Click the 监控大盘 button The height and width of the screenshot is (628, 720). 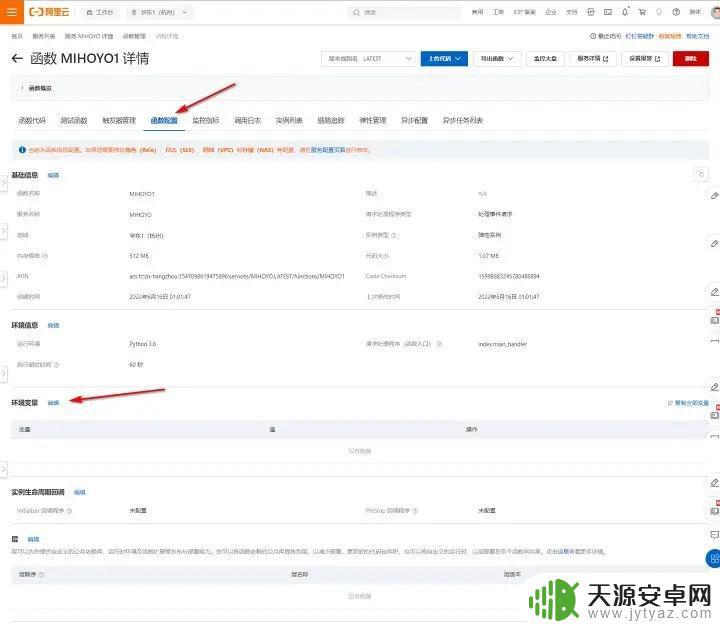(x=545, y=59)
